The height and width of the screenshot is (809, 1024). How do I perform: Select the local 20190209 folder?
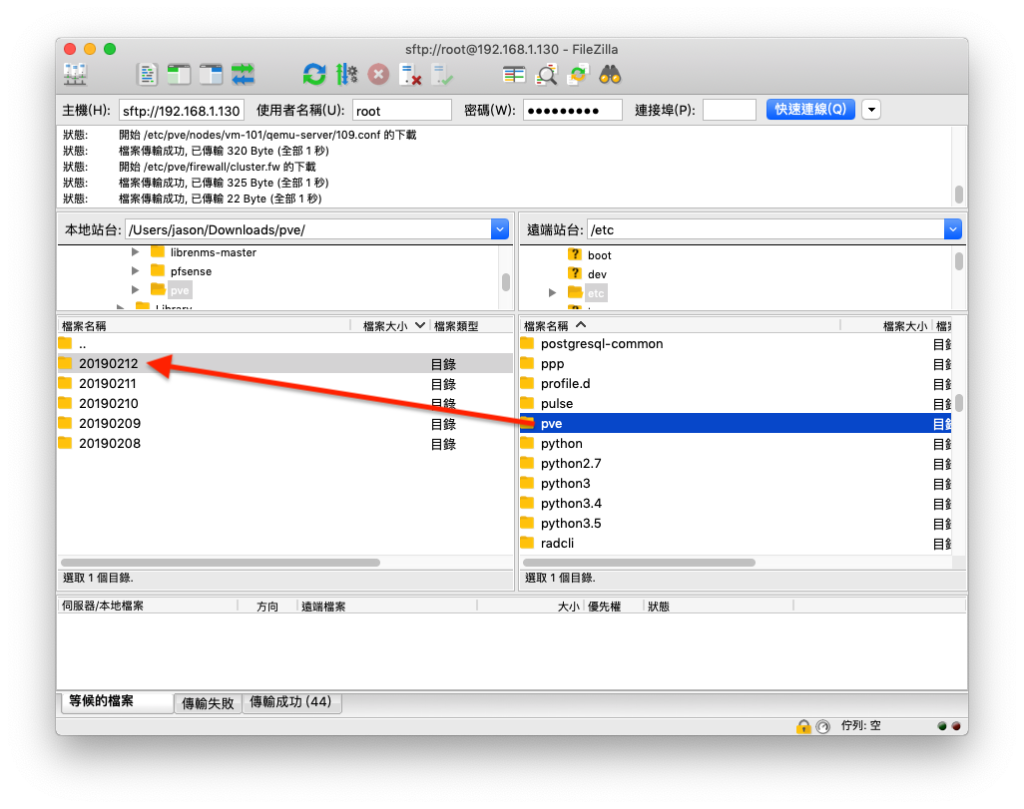coord(285,423)
